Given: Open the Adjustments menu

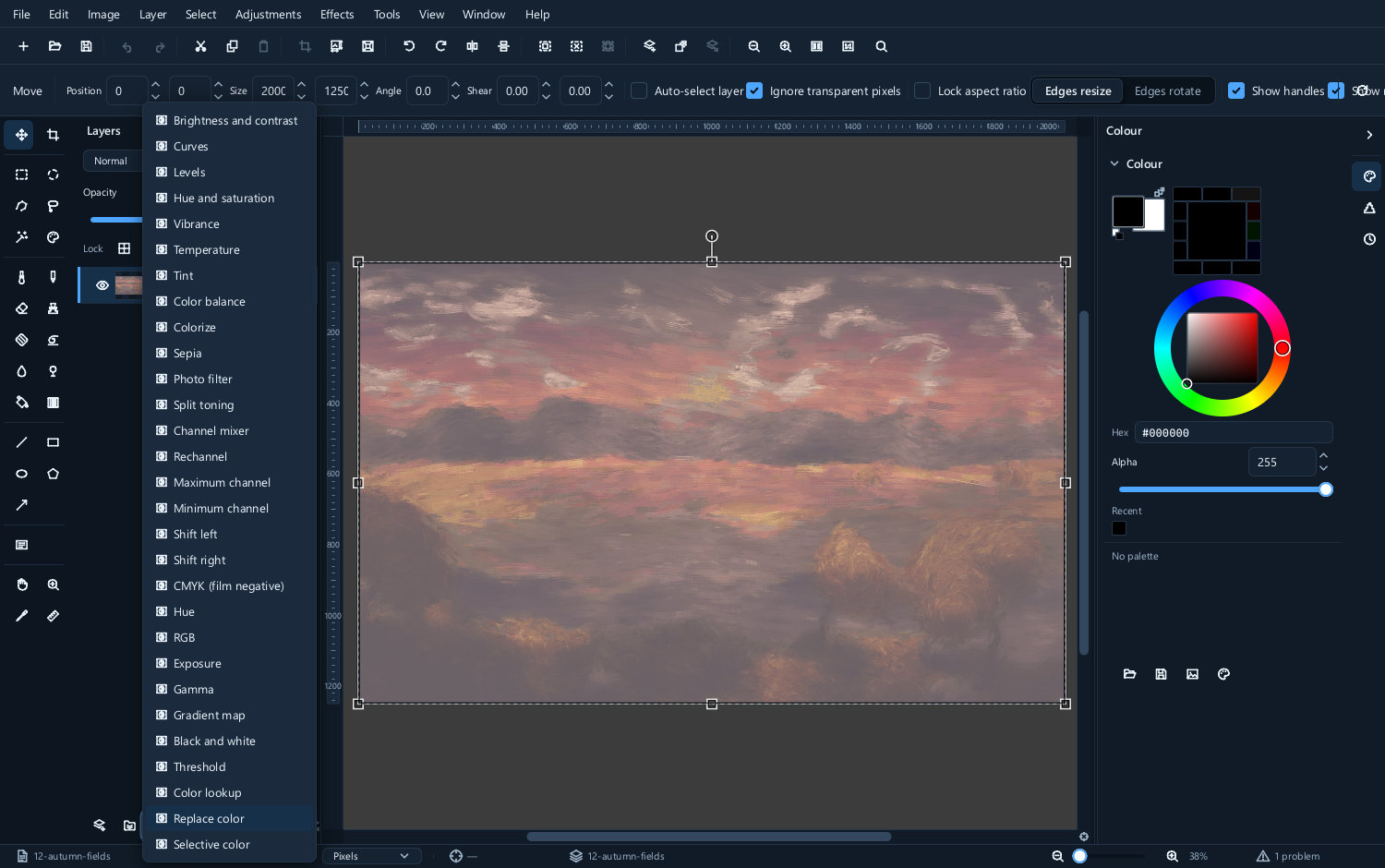Looking at the screenshot, I should coord(268,14).
